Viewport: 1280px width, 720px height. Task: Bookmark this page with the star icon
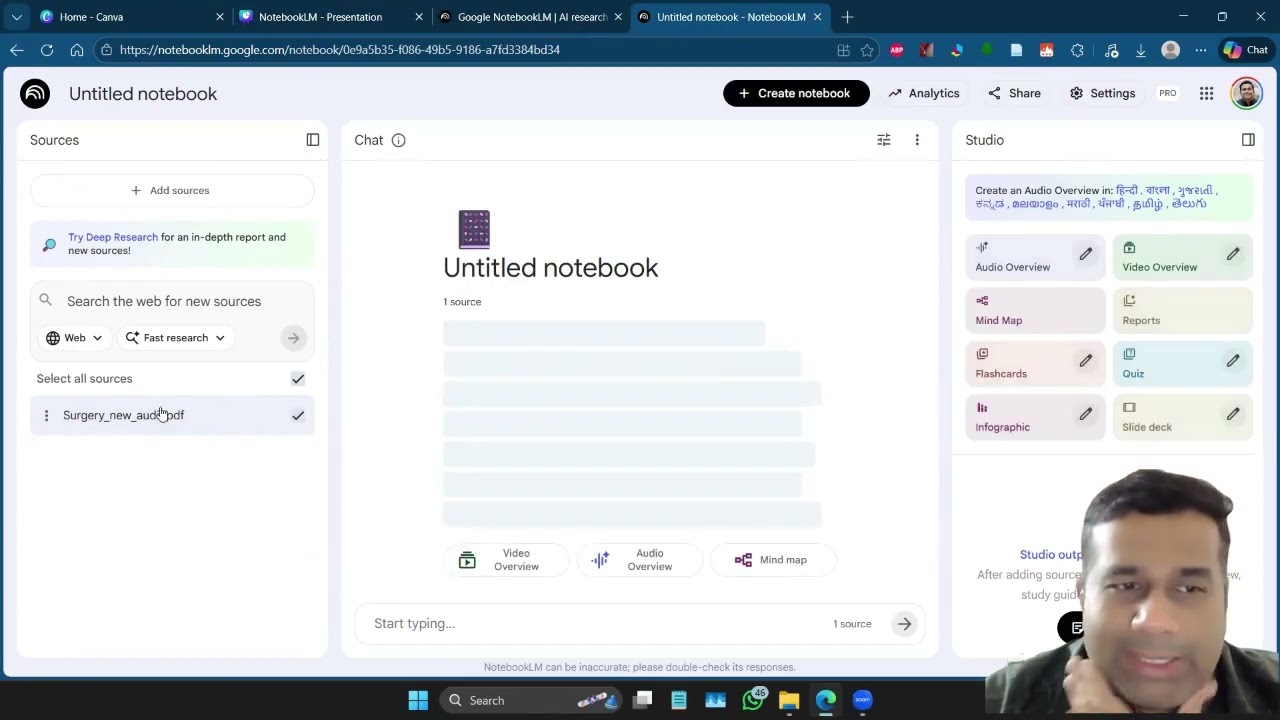867,50
